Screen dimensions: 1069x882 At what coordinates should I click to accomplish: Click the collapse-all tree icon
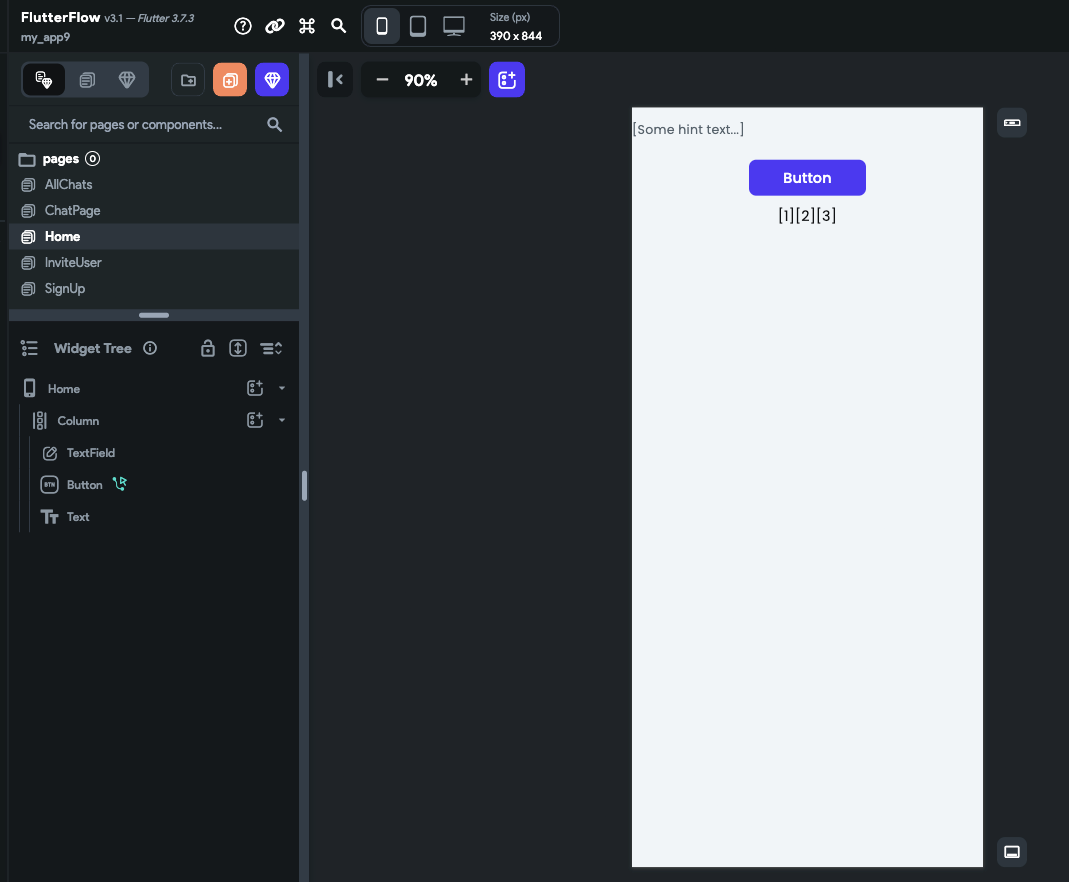point(271,348)
